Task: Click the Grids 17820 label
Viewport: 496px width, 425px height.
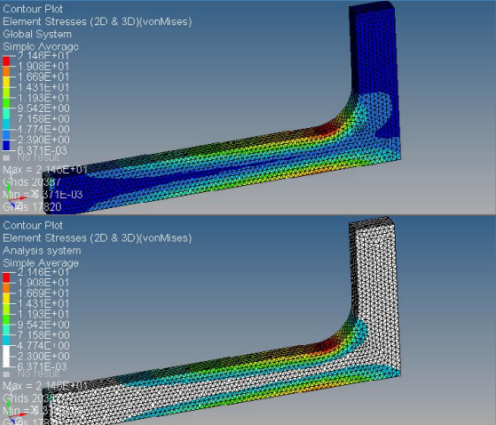Action: (32, 207)
